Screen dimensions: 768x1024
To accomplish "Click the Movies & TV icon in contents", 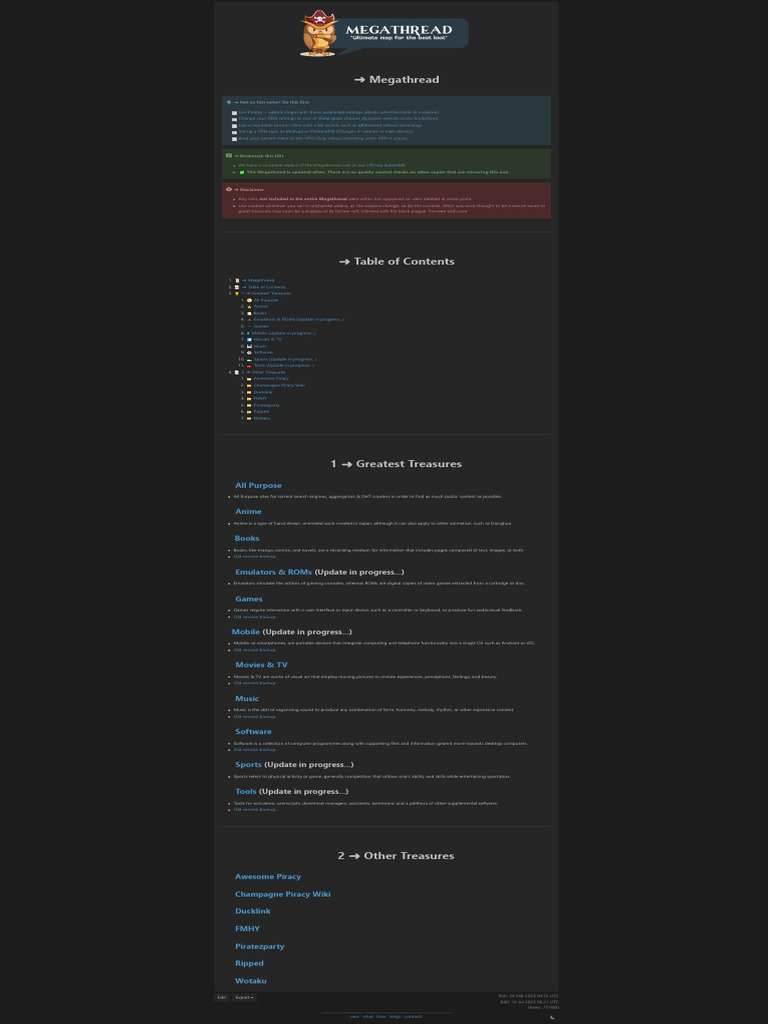I will (249, 340).
